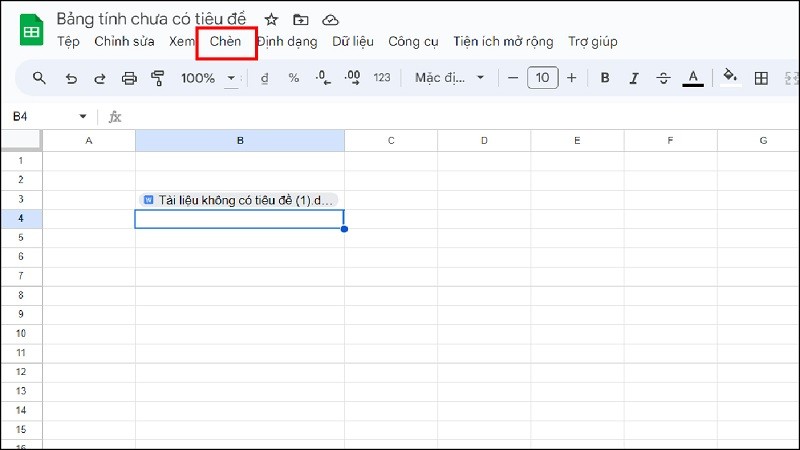Open the Công cụ menu
Image resolution: width=800 pixels, height=450 pixels.
click(413, 41)
